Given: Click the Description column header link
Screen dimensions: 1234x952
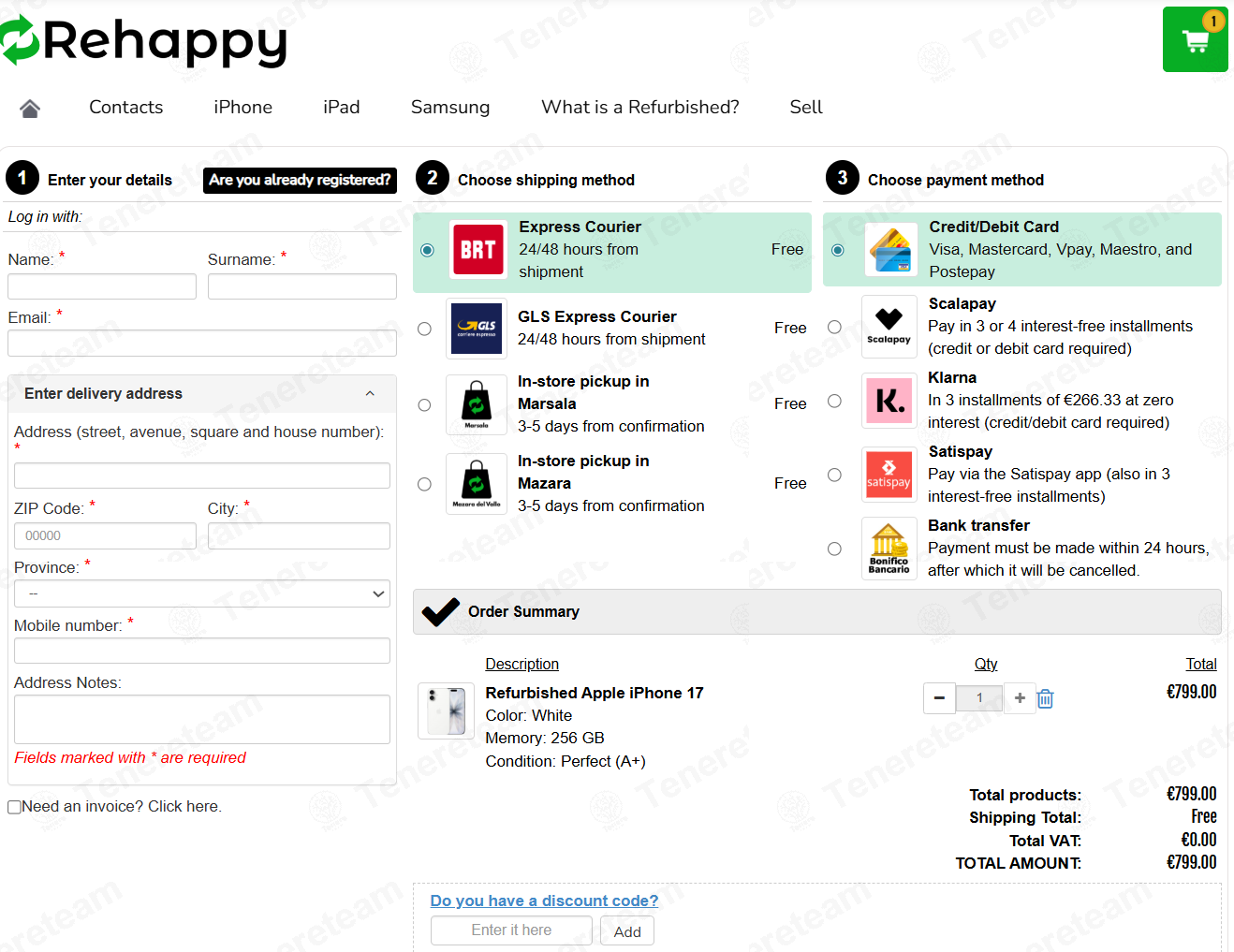Looking at the screenshot, I should click(522, 664).
